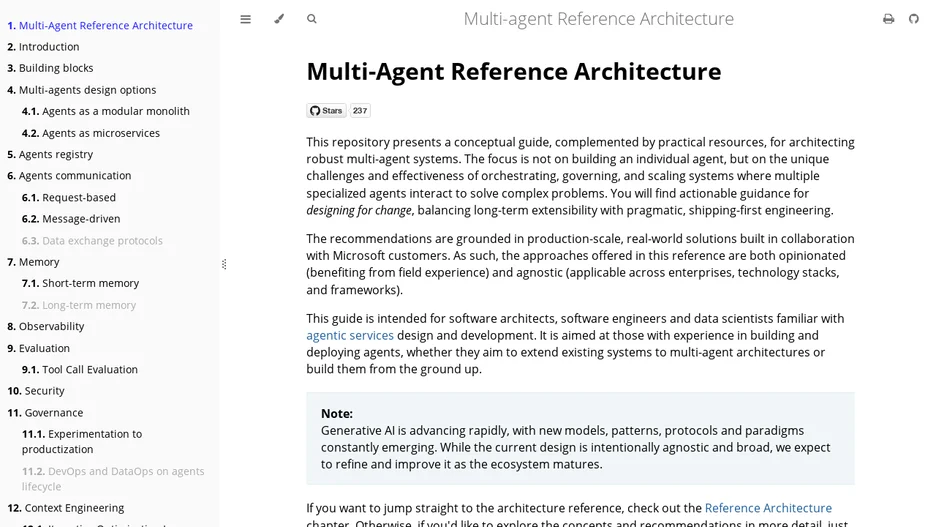This screenshot has width=936, height=527.
Task: Click the greyed Data exchange protocols entry
Action: tap(92, 241)
